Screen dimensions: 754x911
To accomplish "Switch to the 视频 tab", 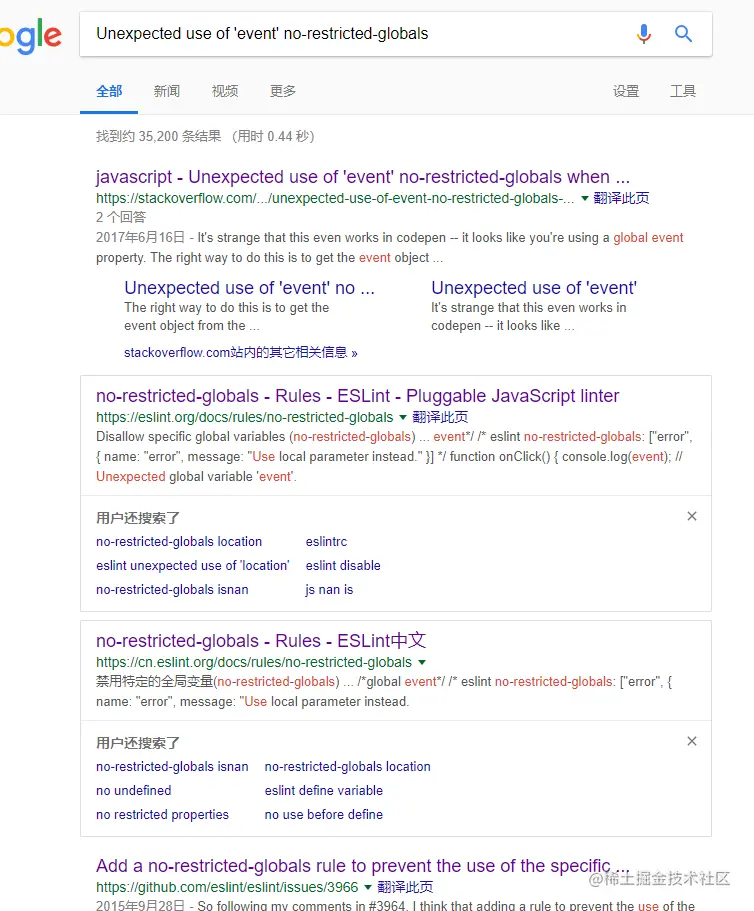I will tap(225, 91).
